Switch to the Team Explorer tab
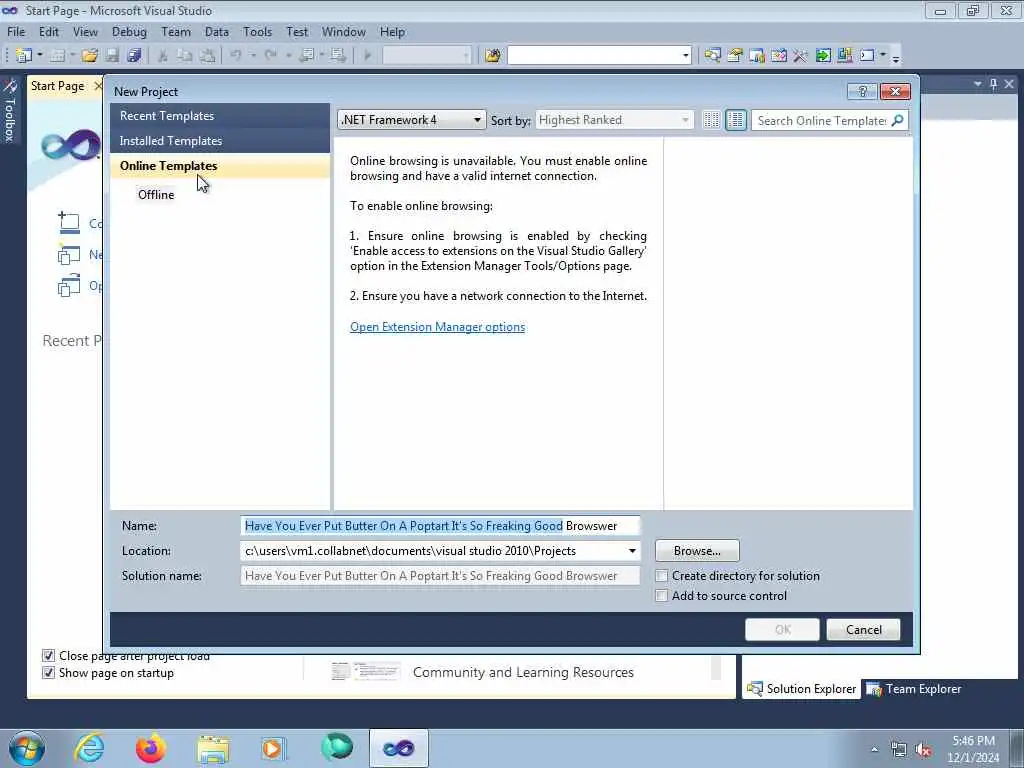 (x=914, y=689)
